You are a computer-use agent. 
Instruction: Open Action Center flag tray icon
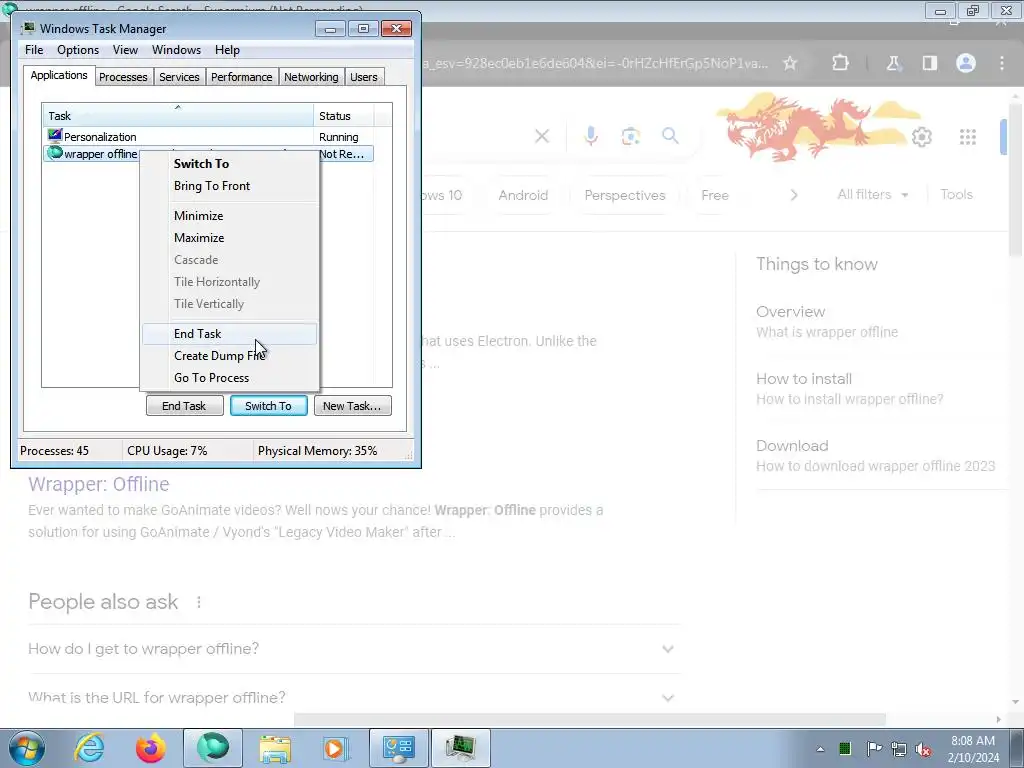pyautogui.click(x=874, y=748)
